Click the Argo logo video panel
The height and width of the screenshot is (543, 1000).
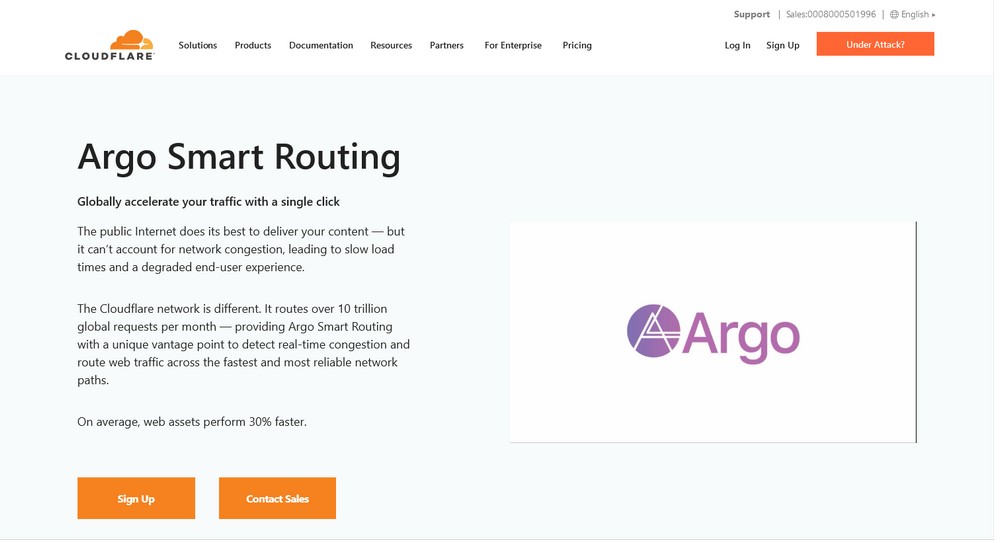(x=713, y=332)
